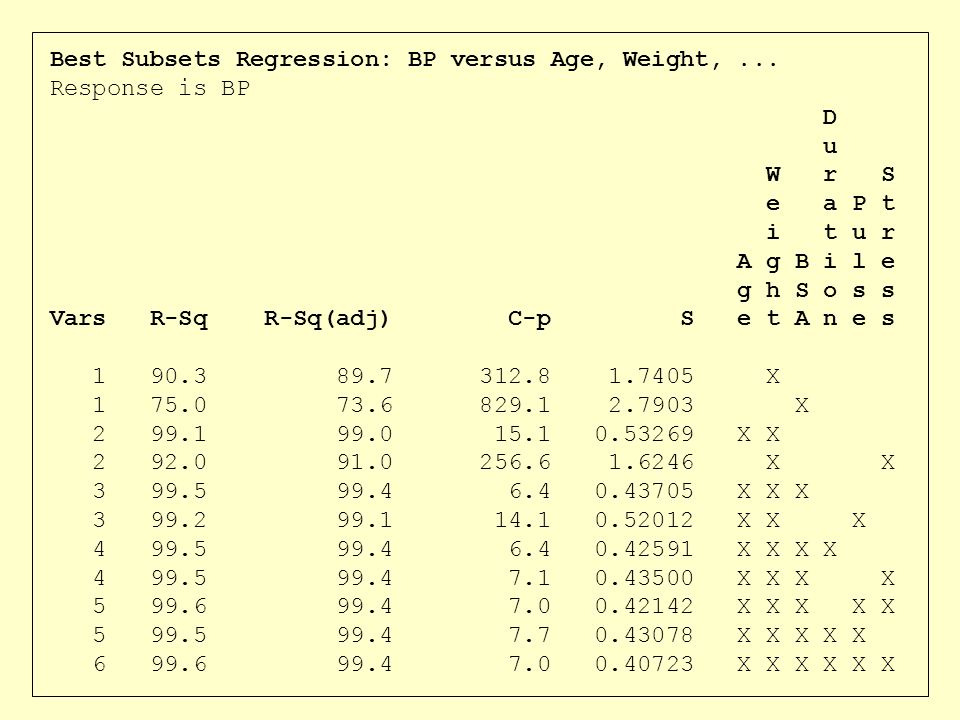Click the R-Sq value 90.3
This screenshot has width=960, height=720.
tap(179, 376)
